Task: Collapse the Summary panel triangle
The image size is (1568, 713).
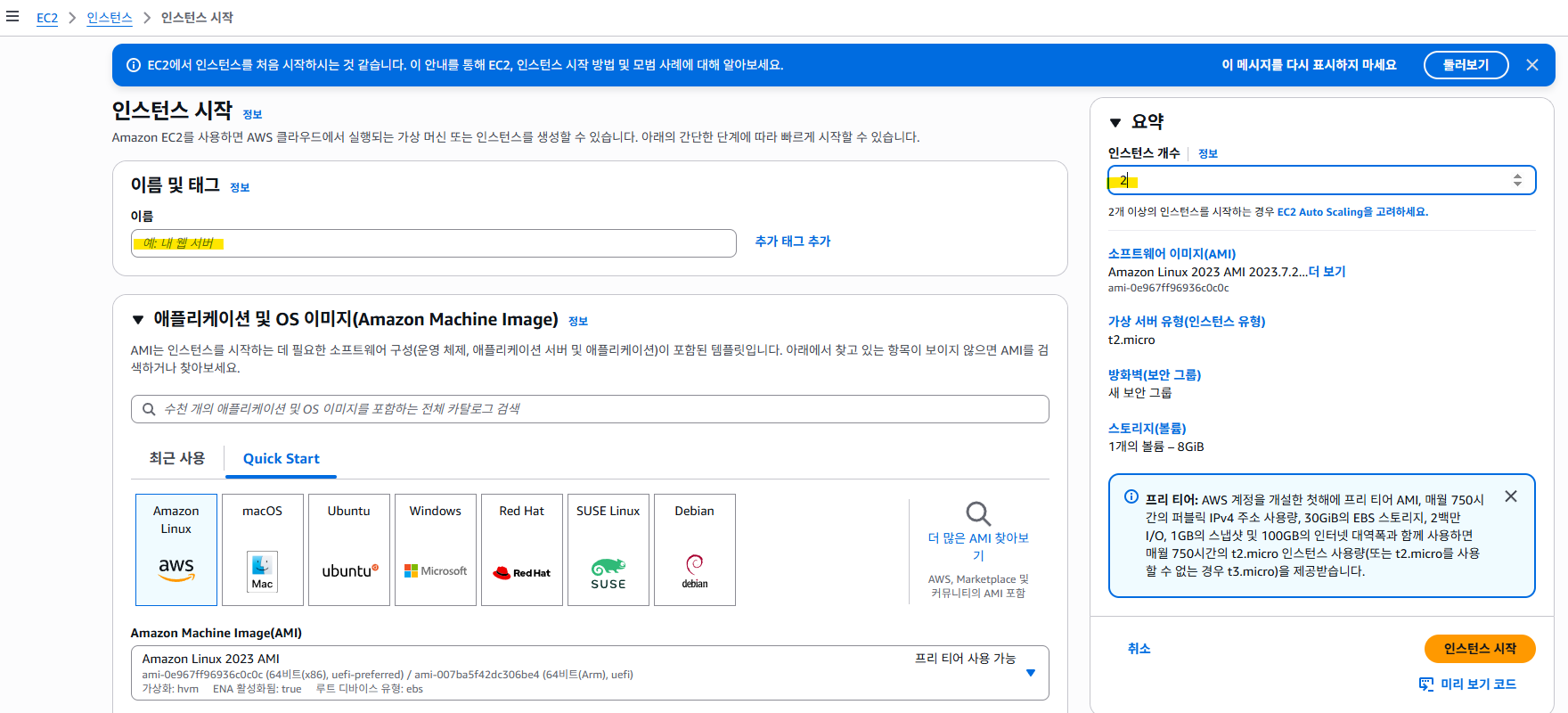Action: tap(1115, 123)
